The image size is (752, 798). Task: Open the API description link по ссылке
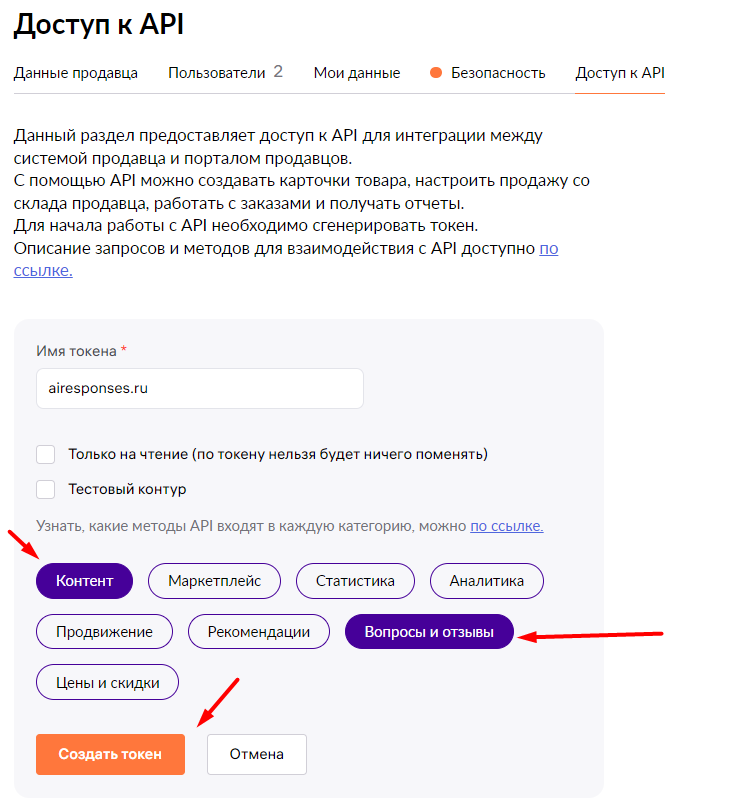548,248
